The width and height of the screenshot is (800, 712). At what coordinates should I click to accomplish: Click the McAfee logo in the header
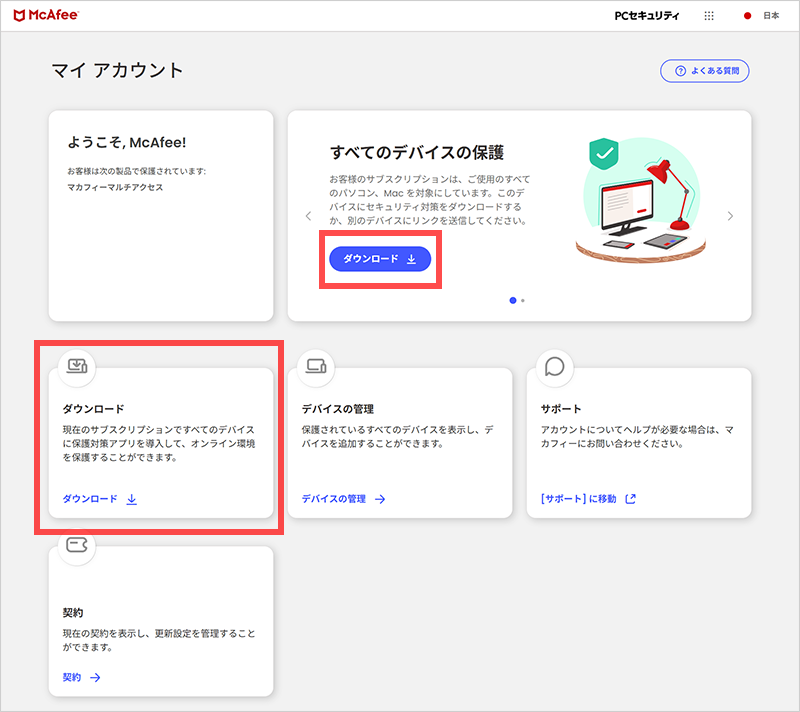(45, 15)
